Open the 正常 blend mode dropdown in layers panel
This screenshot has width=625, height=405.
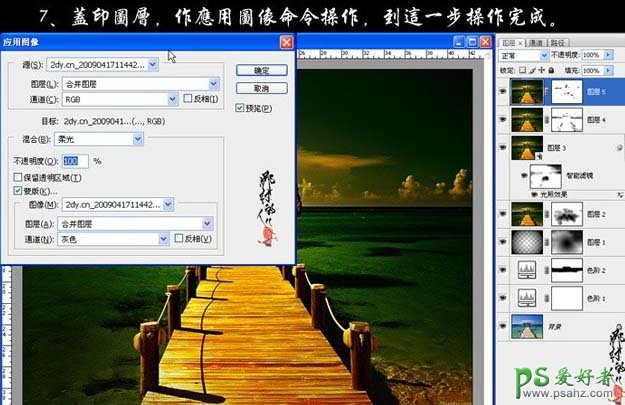coord(521,56)
